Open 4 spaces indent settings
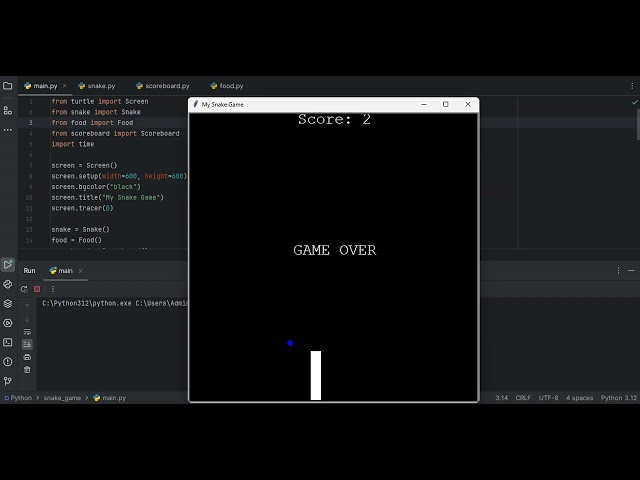The width and height of the screenshot is (640, 480). [579, 398]
